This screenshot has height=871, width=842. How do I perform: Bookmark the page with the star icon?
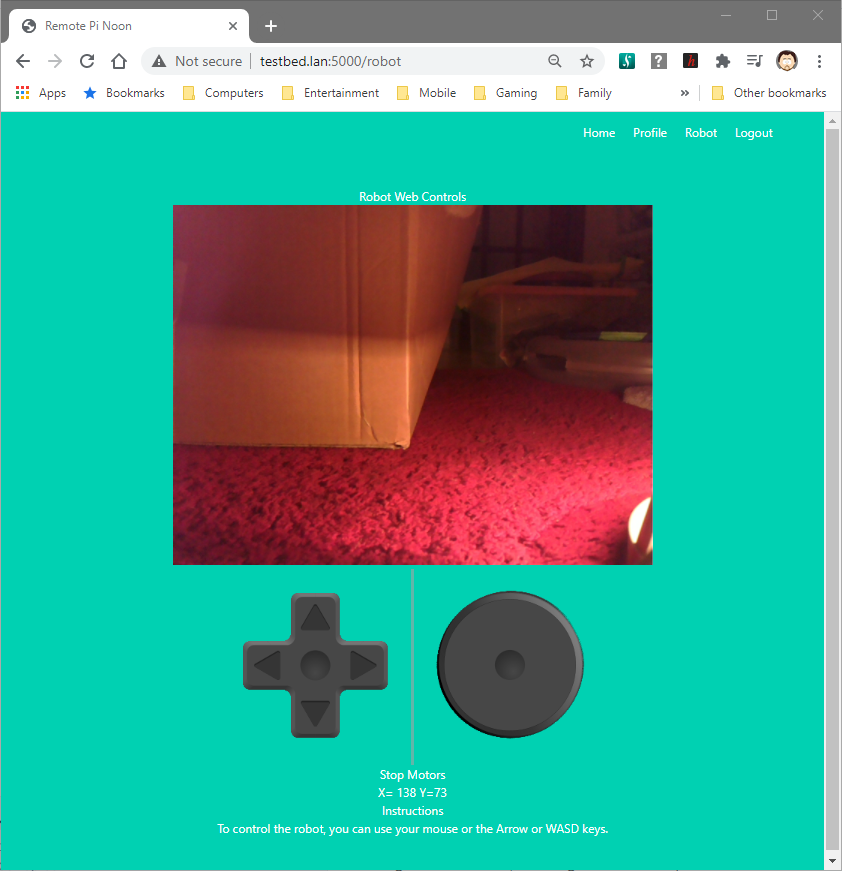[x=587, y=61]
